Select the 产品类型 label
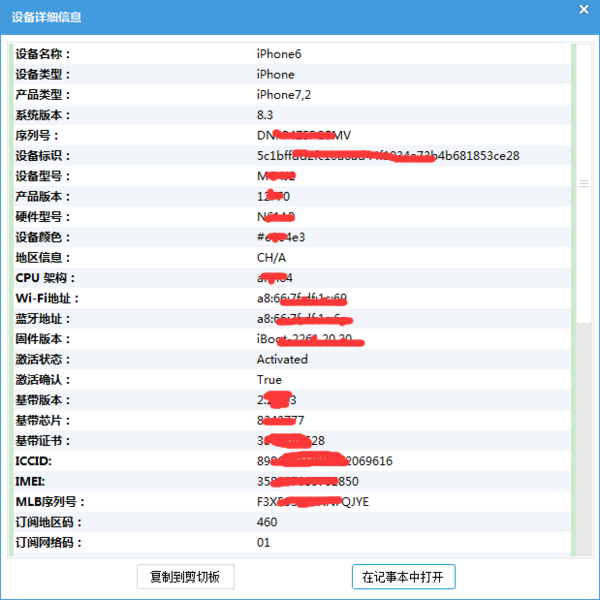This screenshot has height=600, width=600. 43,95
